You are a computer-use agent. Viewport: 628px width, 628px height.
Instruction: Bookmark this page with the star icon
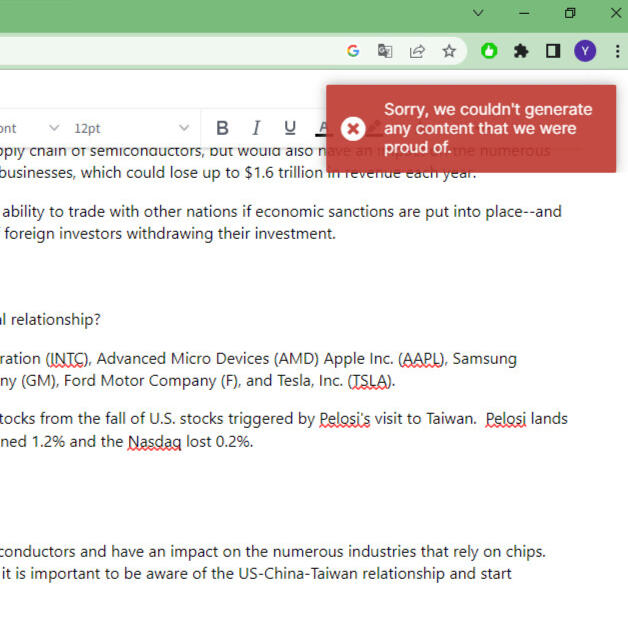pos(449,51)
